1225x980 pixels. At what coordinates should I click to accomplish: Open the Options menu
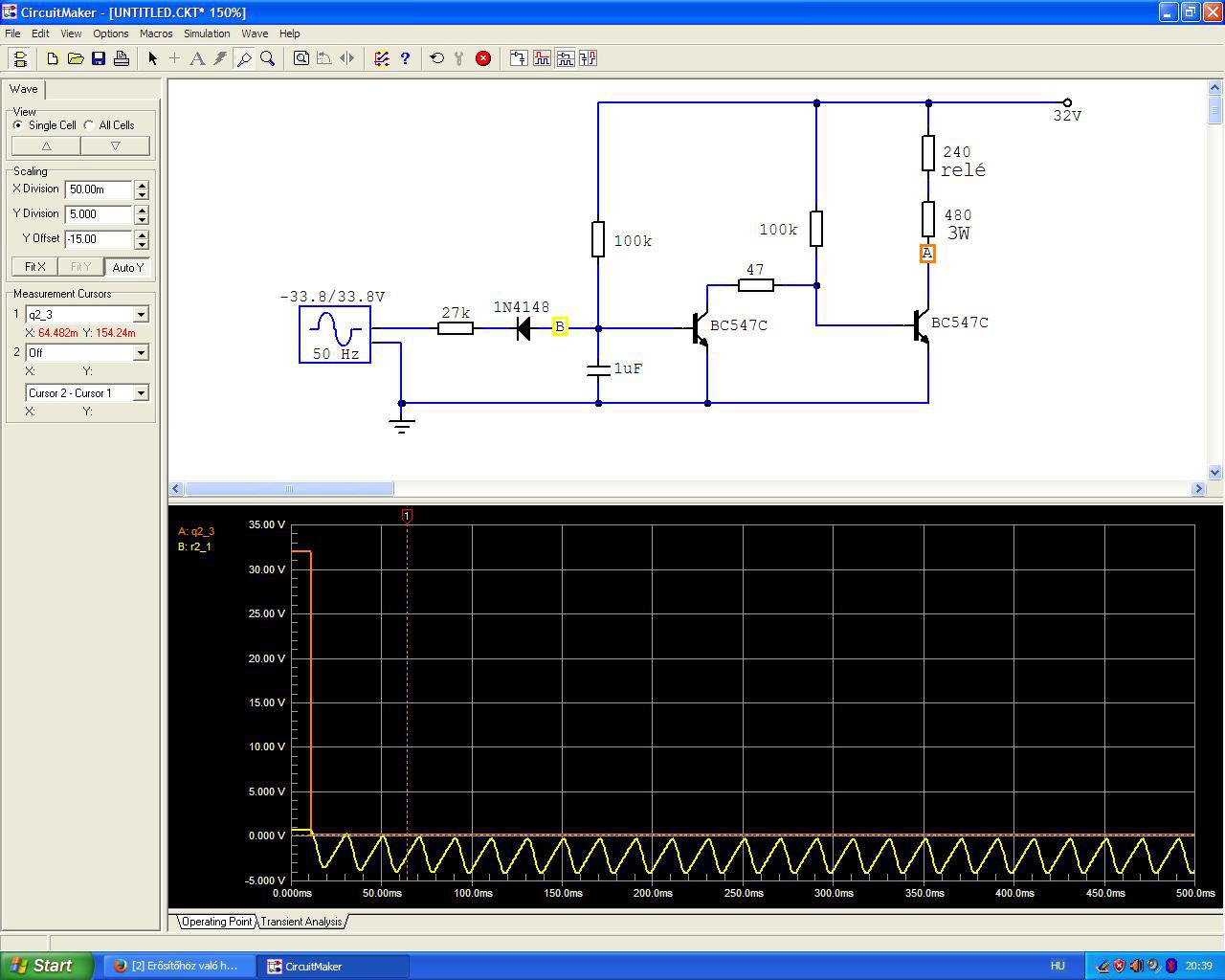111,33
